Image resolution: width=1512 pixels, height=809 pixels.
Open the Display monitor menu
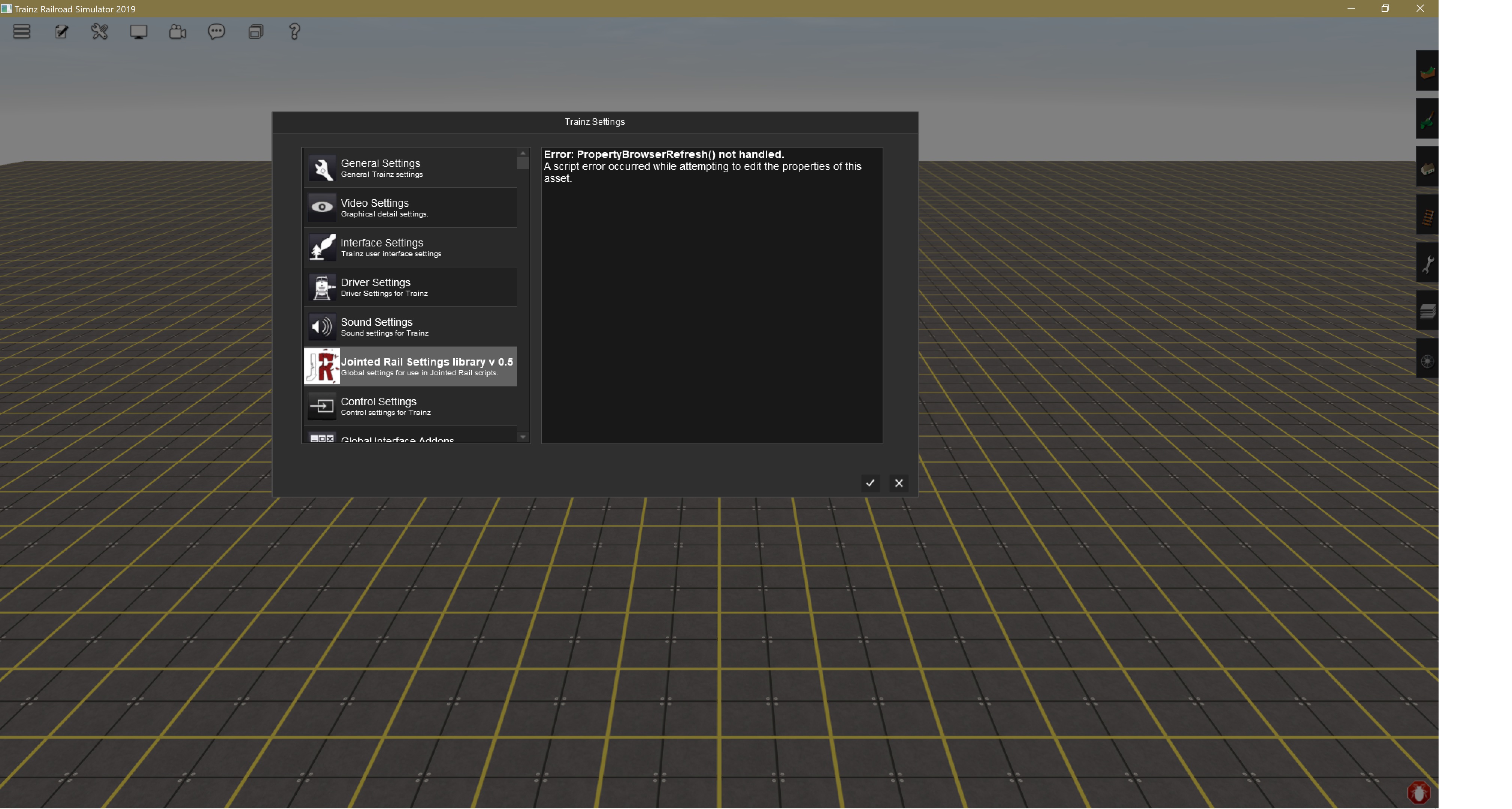pos(139,32)
